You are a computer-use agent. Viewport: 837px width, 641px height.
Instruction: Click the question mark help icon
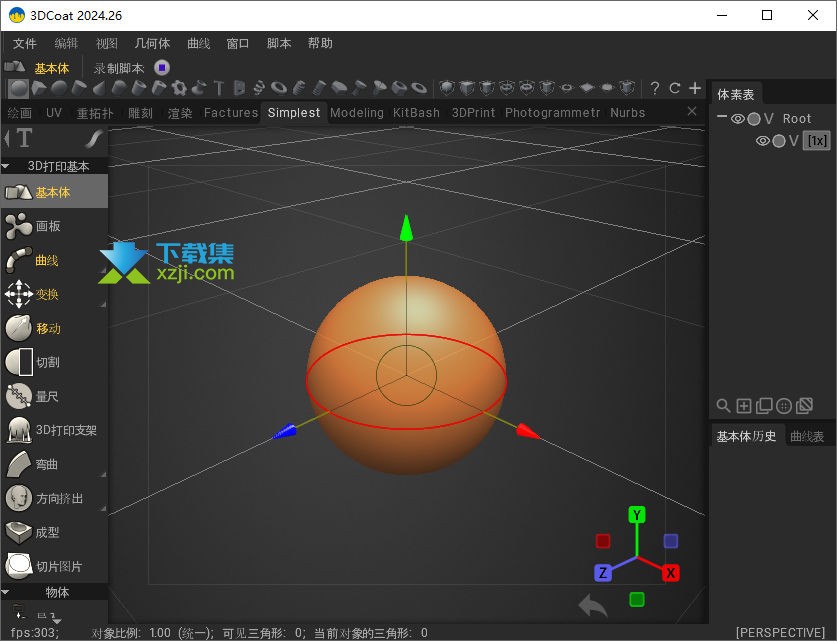[655, 88]
